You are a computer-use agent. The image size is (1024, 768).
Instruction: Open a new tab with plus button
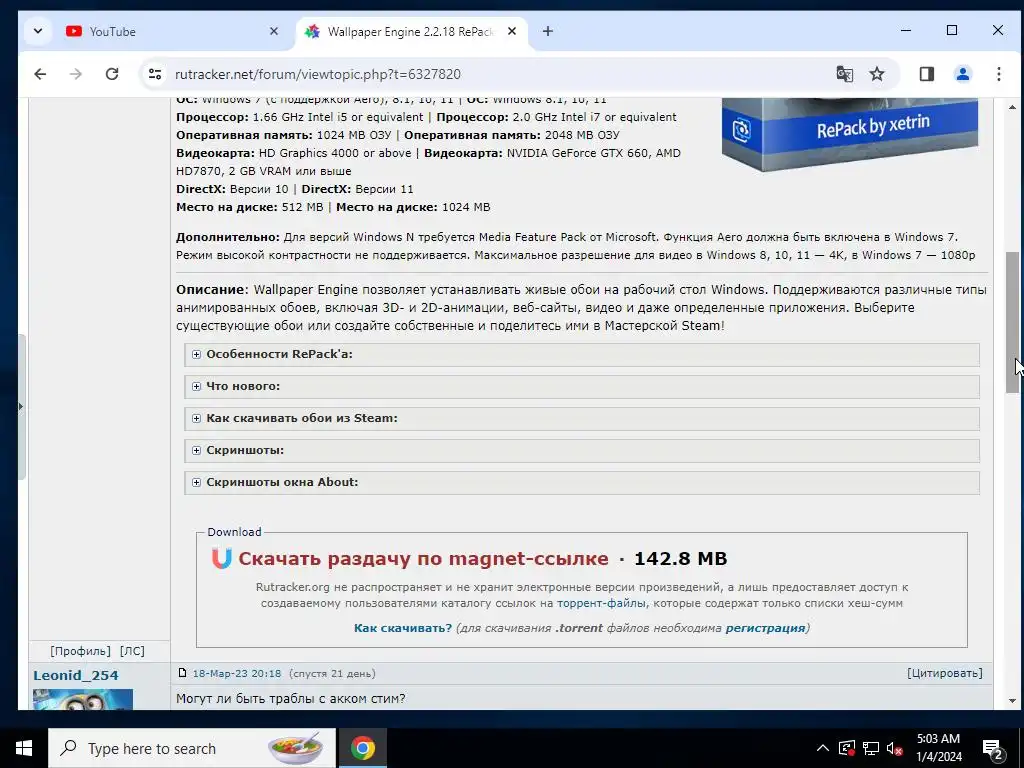coord(548,31)
